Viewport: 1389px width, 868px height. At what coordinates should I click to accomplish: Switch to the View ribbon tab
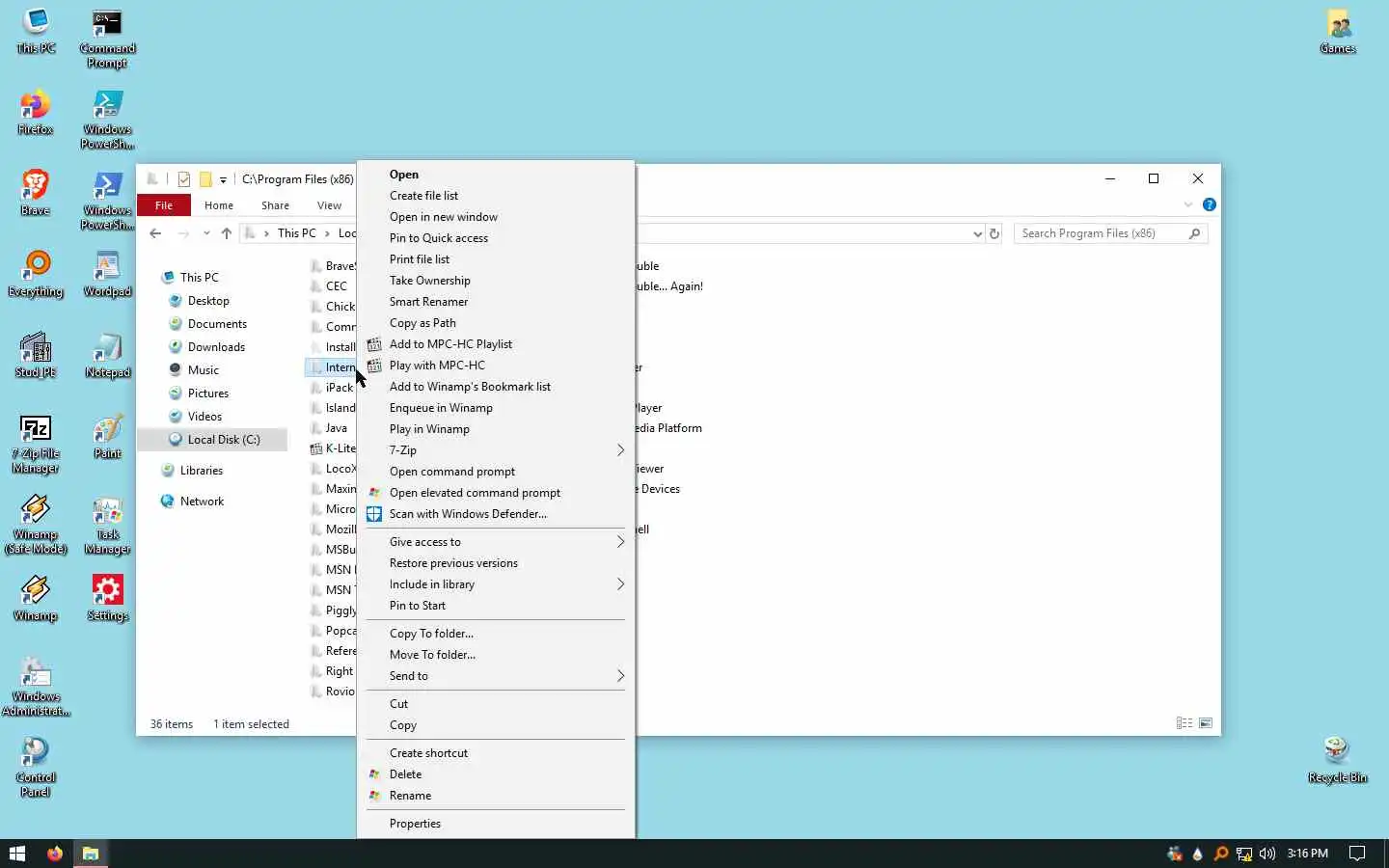point(329,205)
